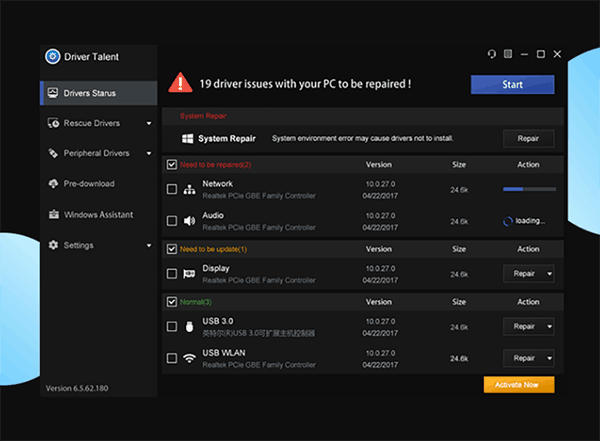Tick the Display driver checkbox
Screen dimensions: 600x441
click(172, 274)
